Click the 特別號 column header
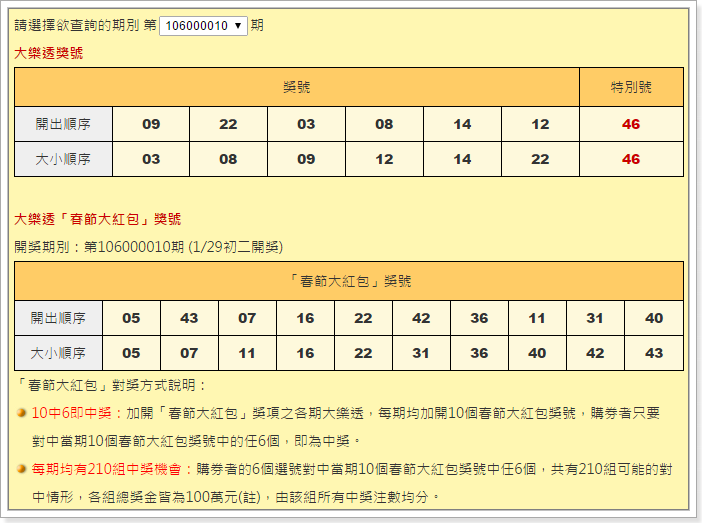 click(631, 87)
